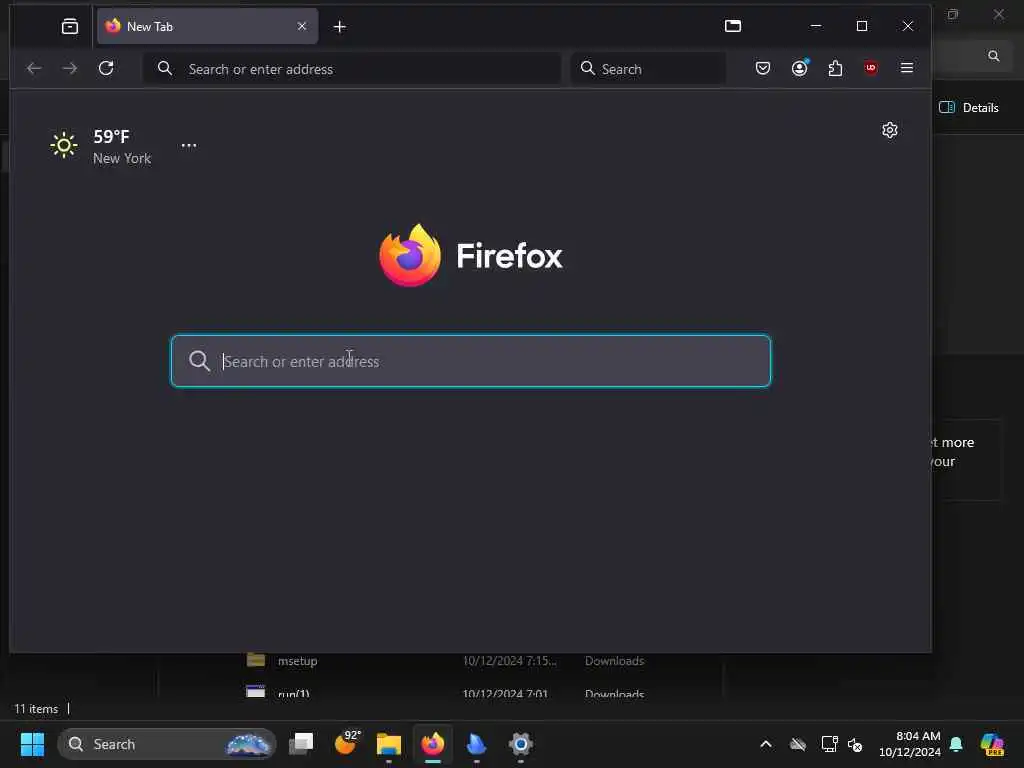Screen dimensions: 1024x768
Task: Click the 11 items status text
Action: point(36,709)
